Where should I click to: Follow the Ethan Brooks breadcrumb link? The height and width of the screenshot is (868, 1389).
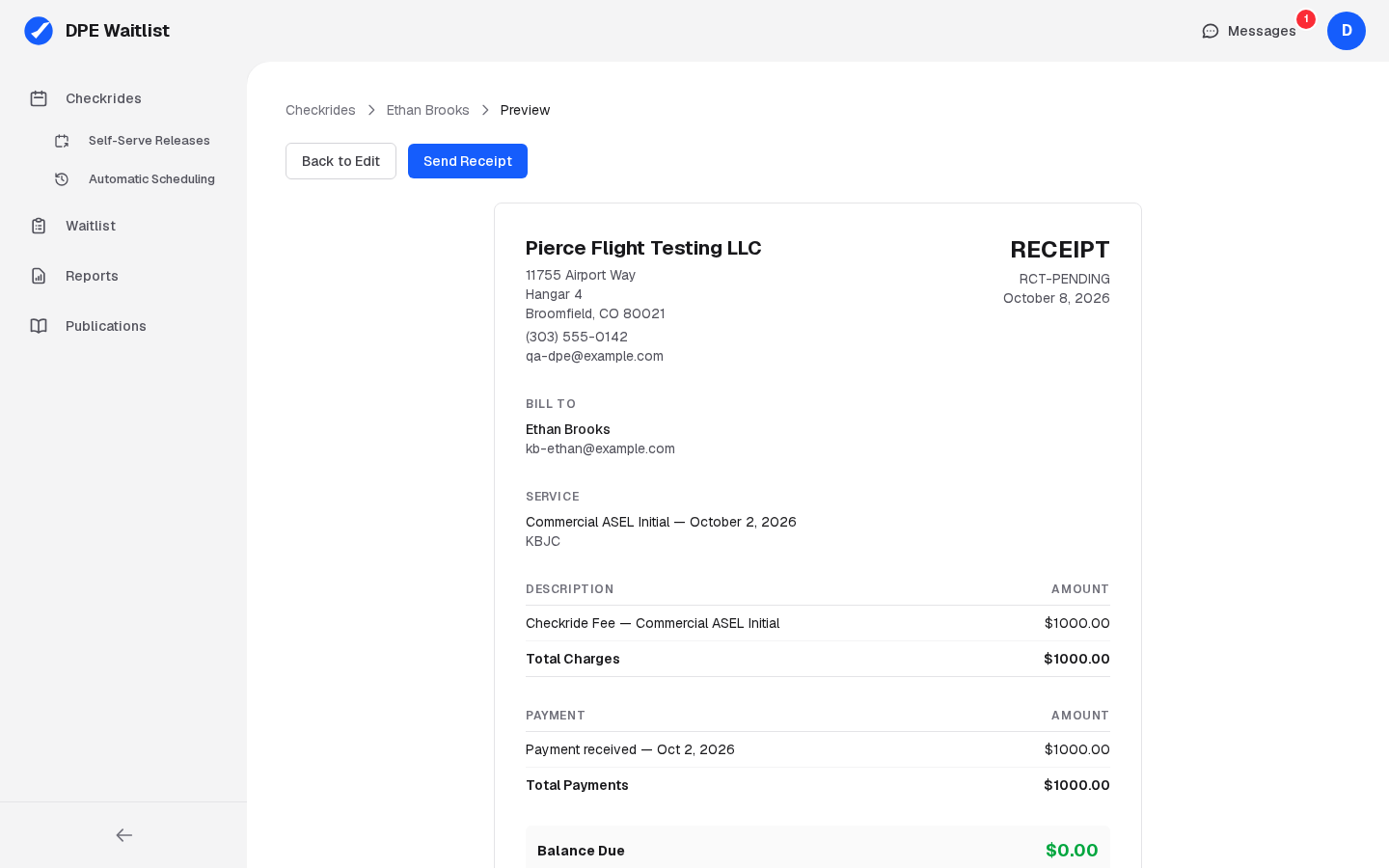pyautogui.click(x=428, y=110)
